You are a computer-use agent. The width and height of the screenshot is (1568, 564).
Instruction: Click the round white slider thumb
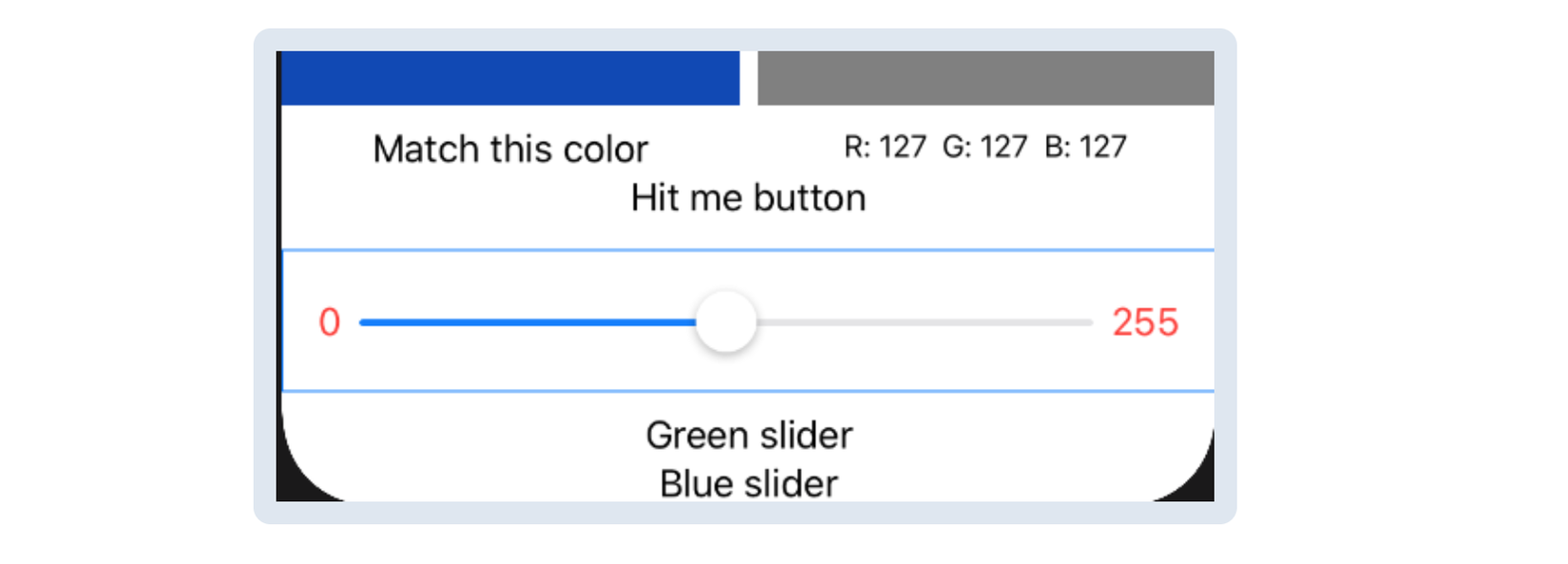726,322
